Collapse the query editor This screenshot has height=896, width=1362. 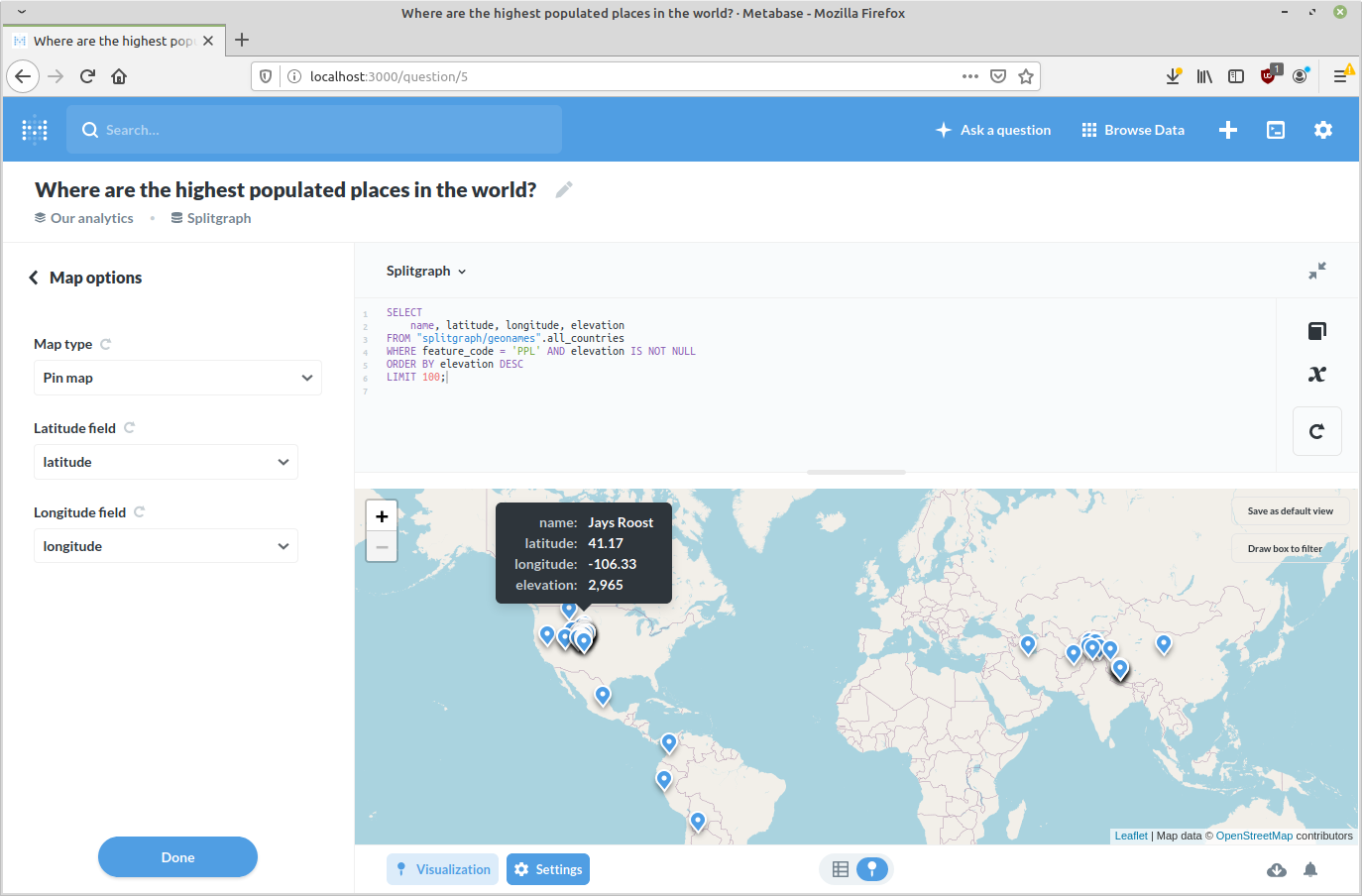pyautogui.click(x=1317, y=271)
